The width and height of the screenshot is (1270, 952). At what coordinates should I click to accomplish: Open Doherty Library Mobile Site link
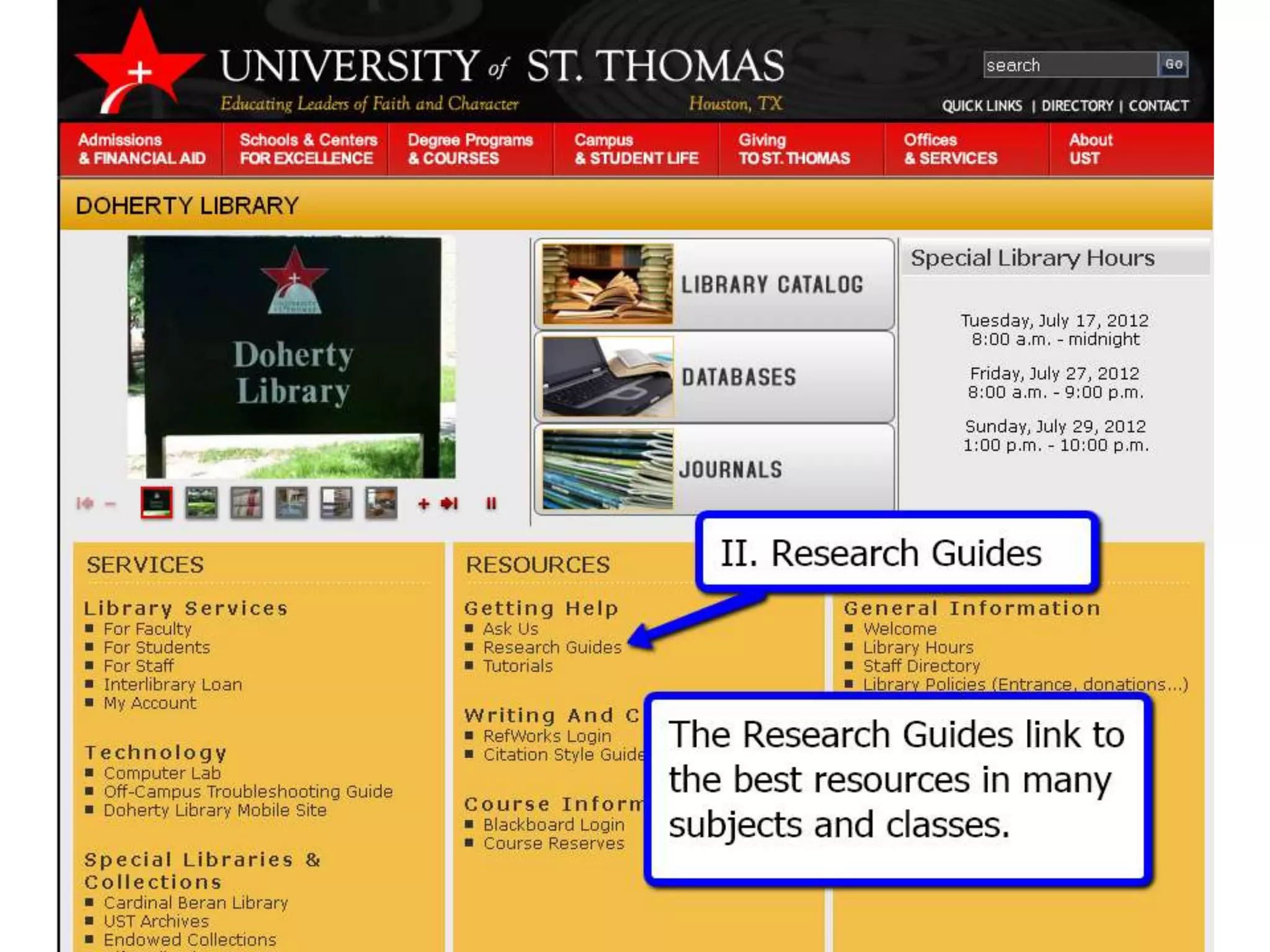[x=215, y=811]
